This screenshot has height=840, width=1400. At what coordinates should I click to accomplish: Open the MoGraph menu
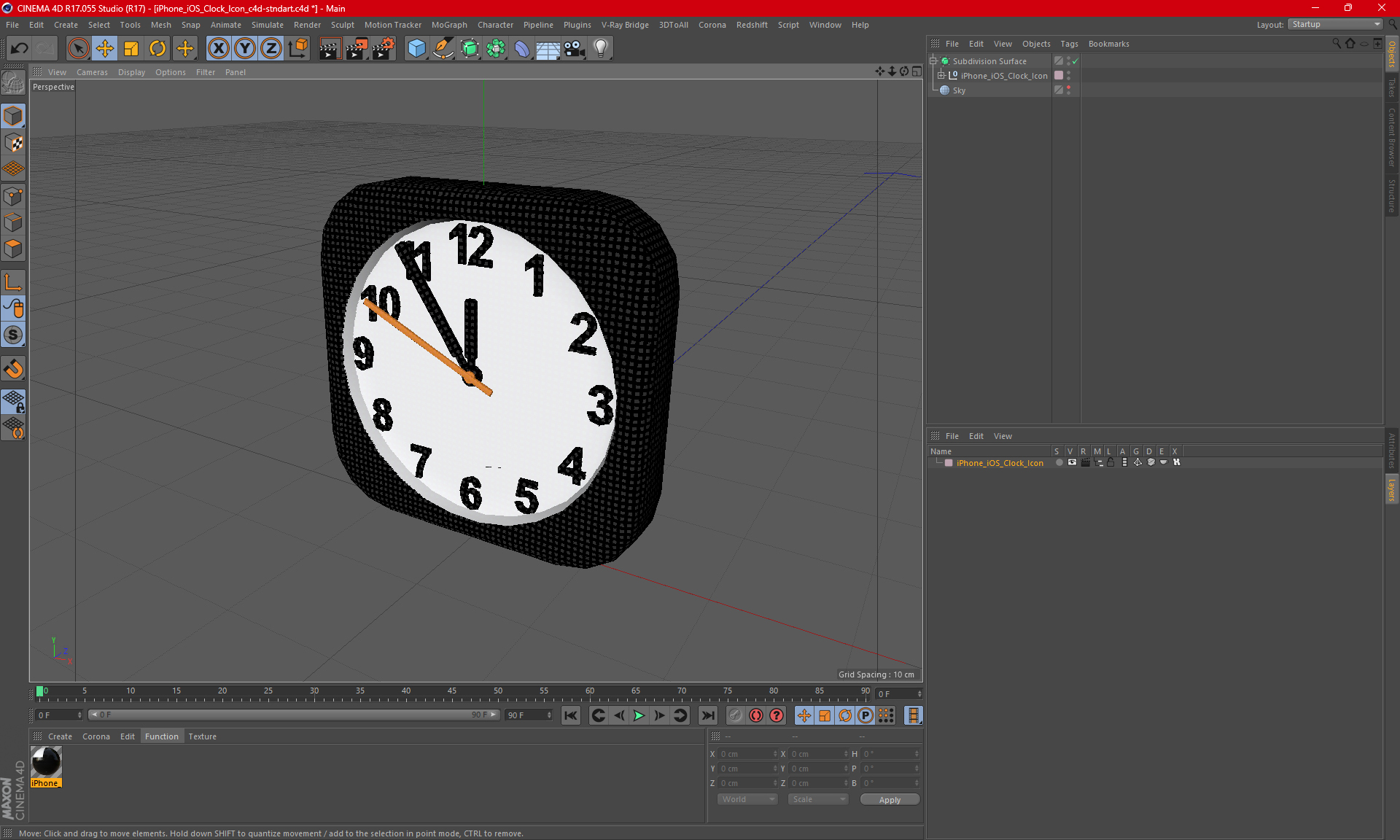click(449, 25)
